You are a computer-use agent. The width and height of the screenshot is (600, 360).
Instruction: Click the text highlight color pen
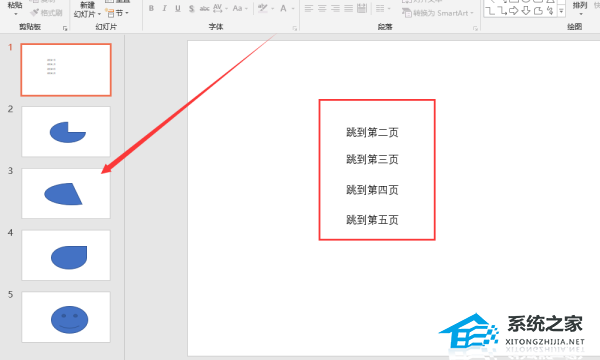[x=263, y=8]
